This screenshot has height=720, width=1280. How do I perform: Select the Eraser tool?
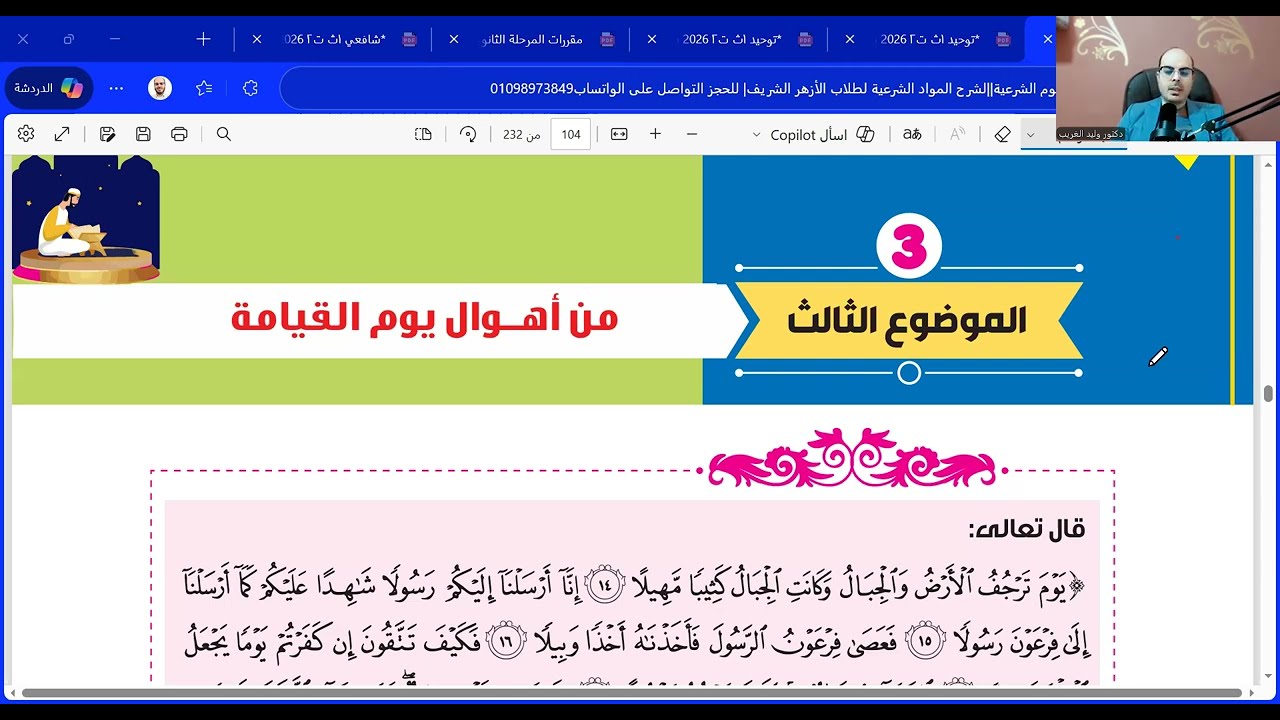1002,134
